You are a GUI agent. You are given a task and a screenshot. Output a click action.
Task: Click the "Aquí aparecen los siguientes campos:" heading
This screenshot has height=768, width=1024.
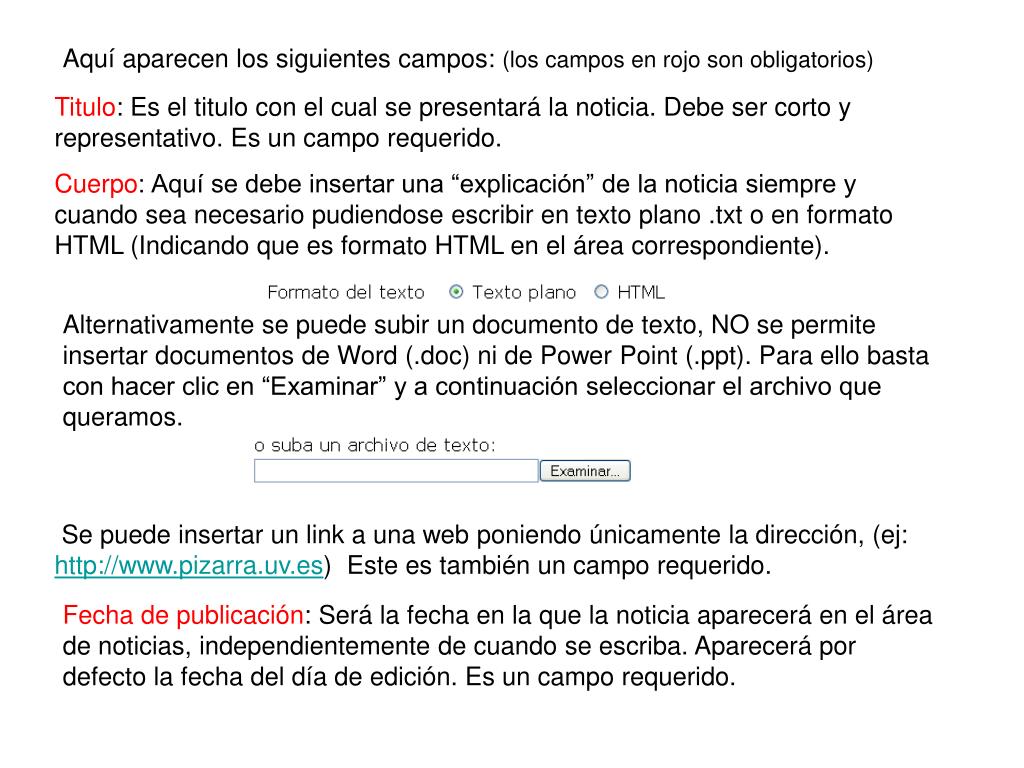280,59
